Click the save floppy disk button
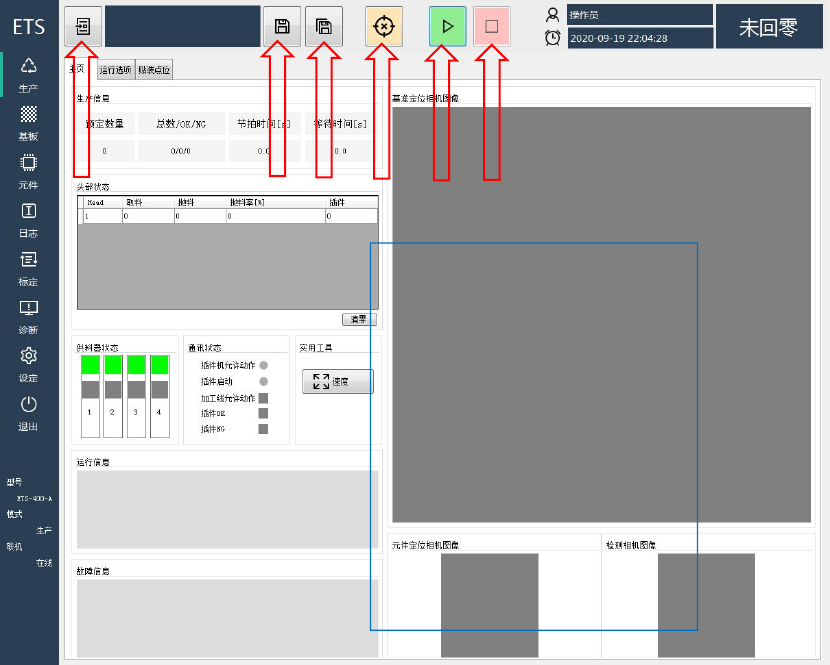This screenshot has height=665, width=830. [x=282, y=26]
